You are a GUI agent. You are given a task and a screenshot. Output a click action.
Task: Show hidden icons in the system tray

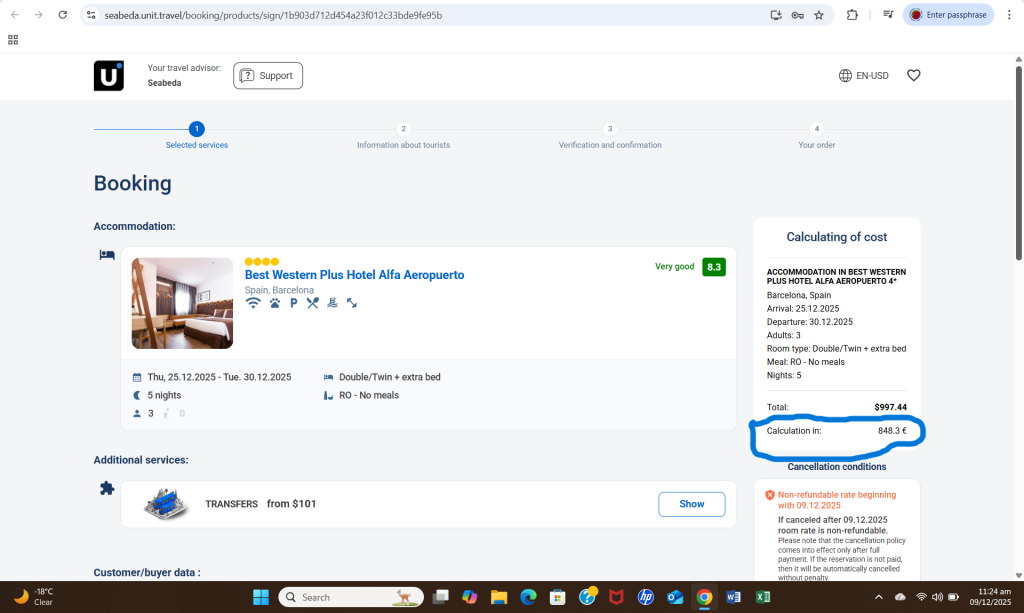[878, 597]
